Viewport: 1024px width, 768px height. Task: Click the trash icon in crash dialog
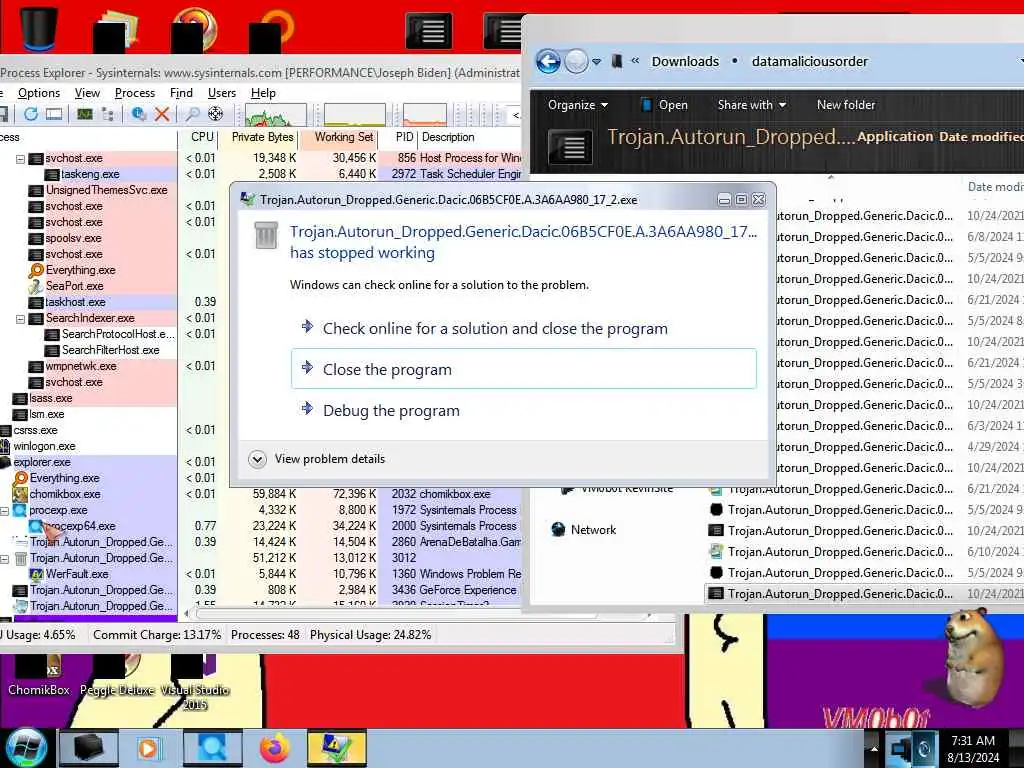point(266,235)
